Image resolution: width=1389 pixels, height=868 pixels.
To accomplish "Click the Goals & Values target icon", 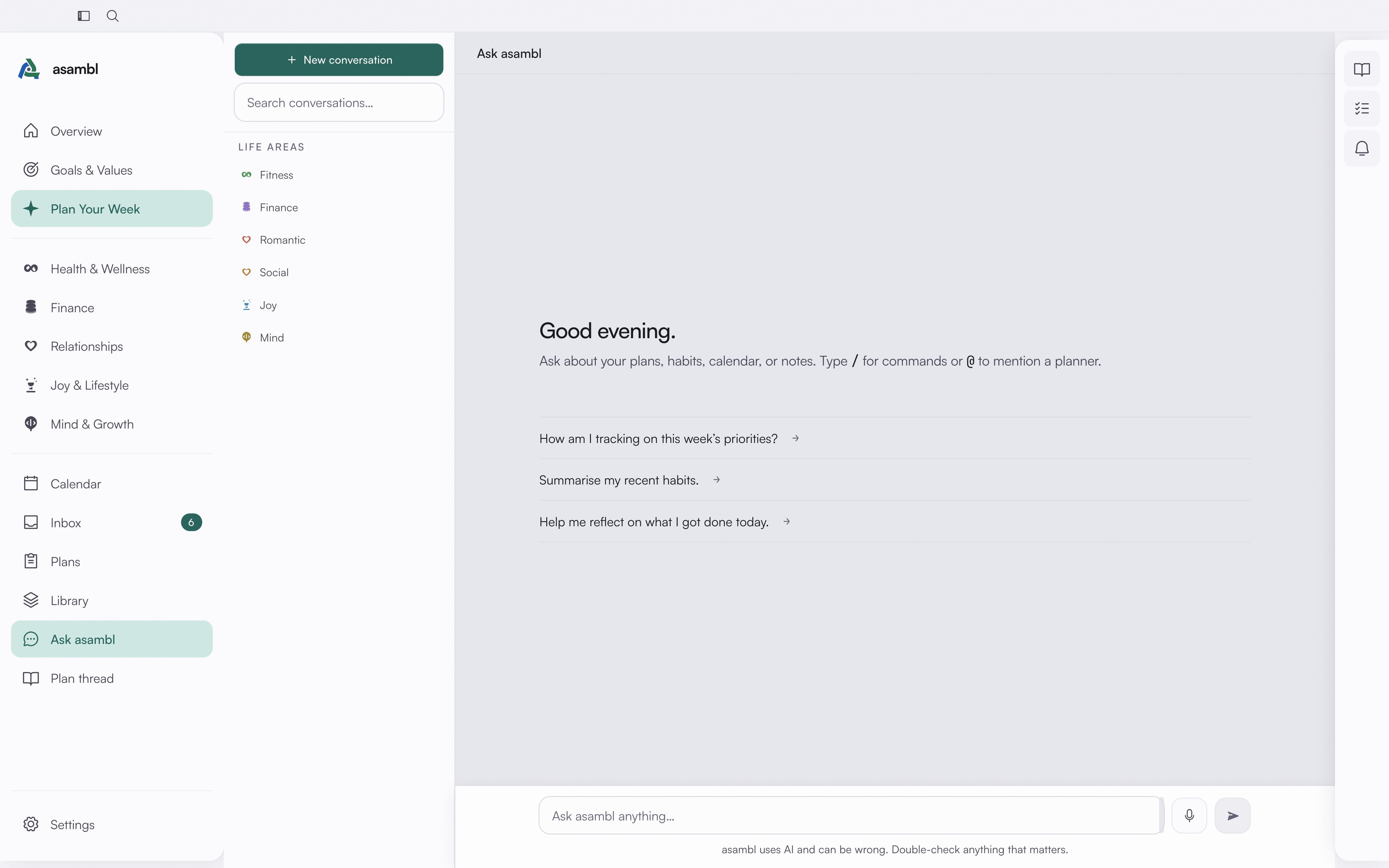I will (31, 170).
